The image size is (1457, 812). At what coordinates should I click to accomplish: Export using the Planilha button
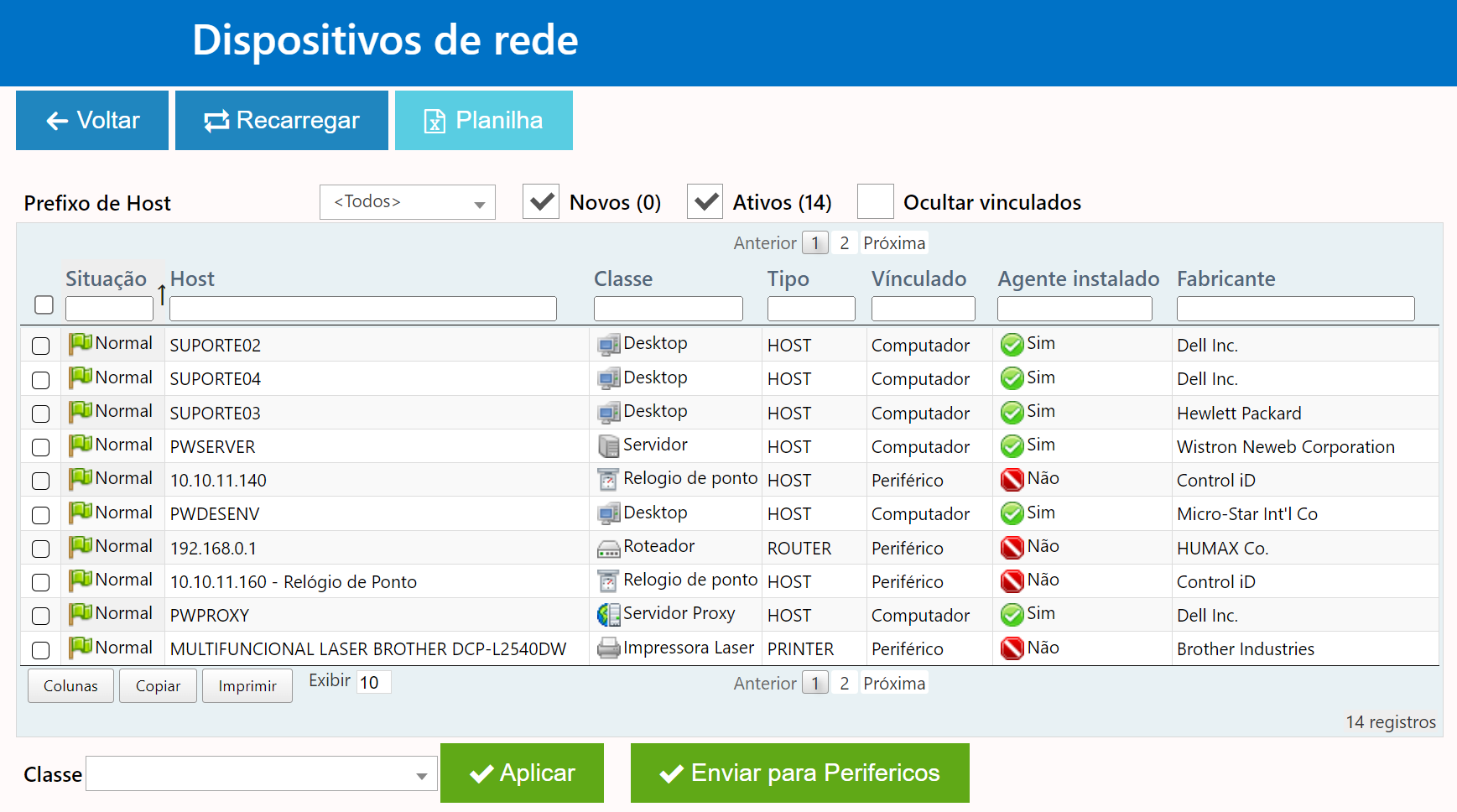pos(484,121)
